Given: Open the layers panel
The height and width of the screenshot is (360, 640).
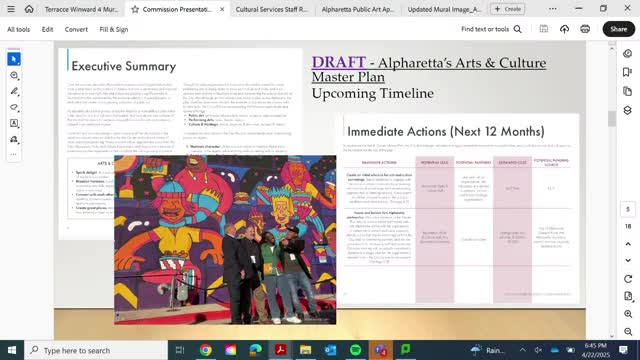Looking at the screenshot, I should coord(628,110).
